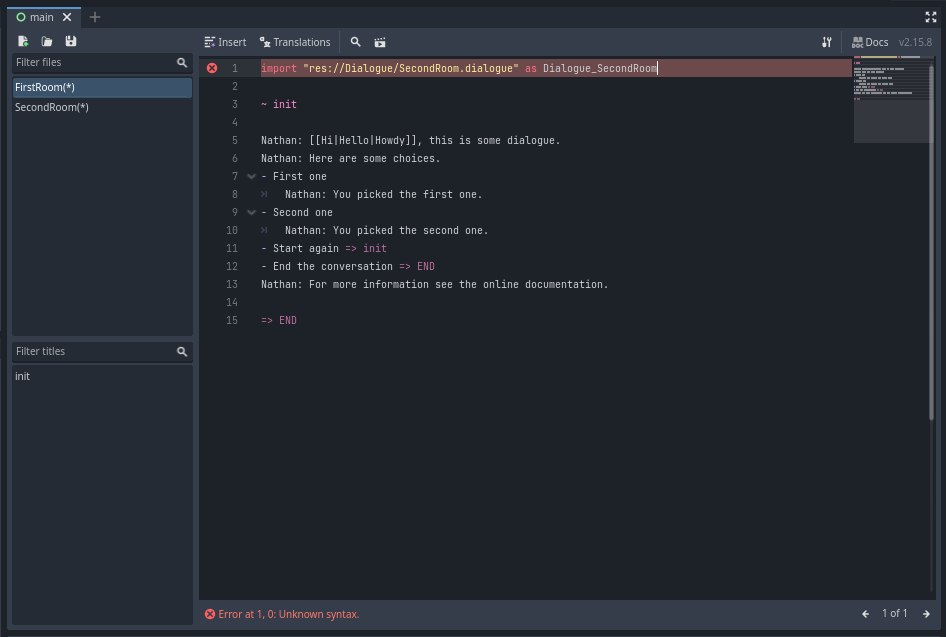The image size is (946, 637).
Task: Open an existing dialogue file
Action: click(x=46, y=41)
